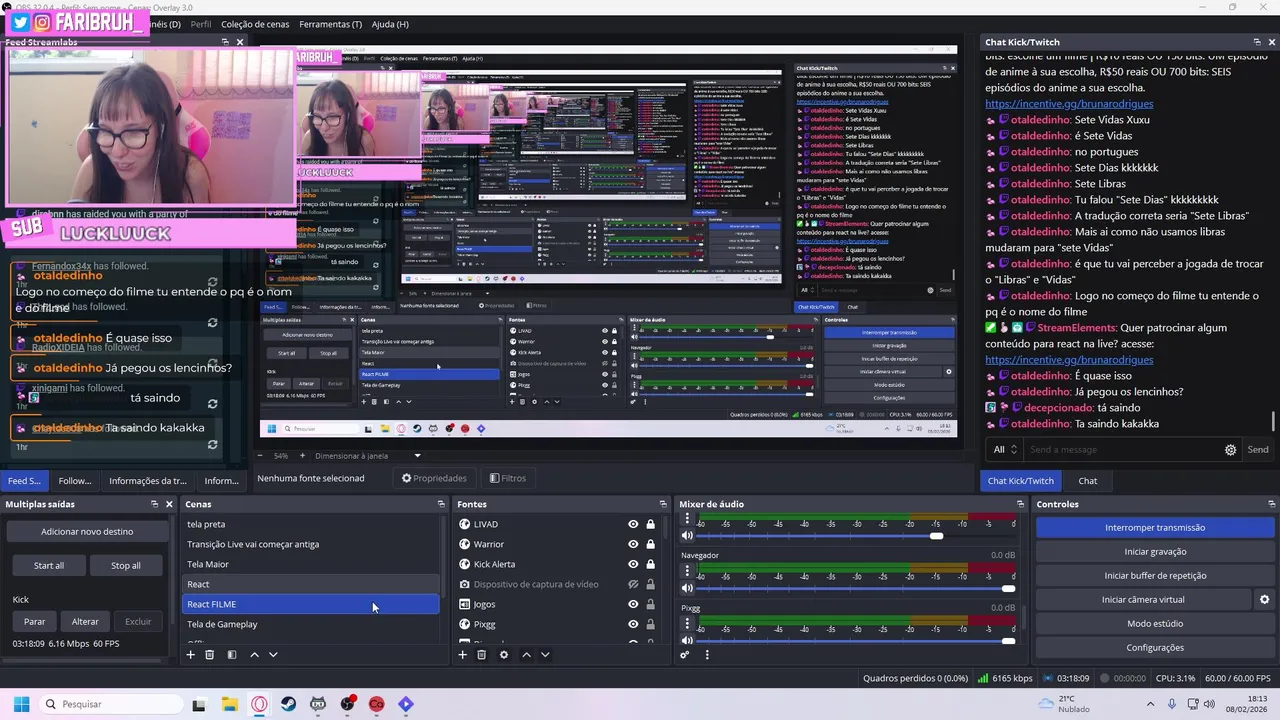Toggle visibility of the Jogos source
The image size is (1280, 720).
[633, 604]
